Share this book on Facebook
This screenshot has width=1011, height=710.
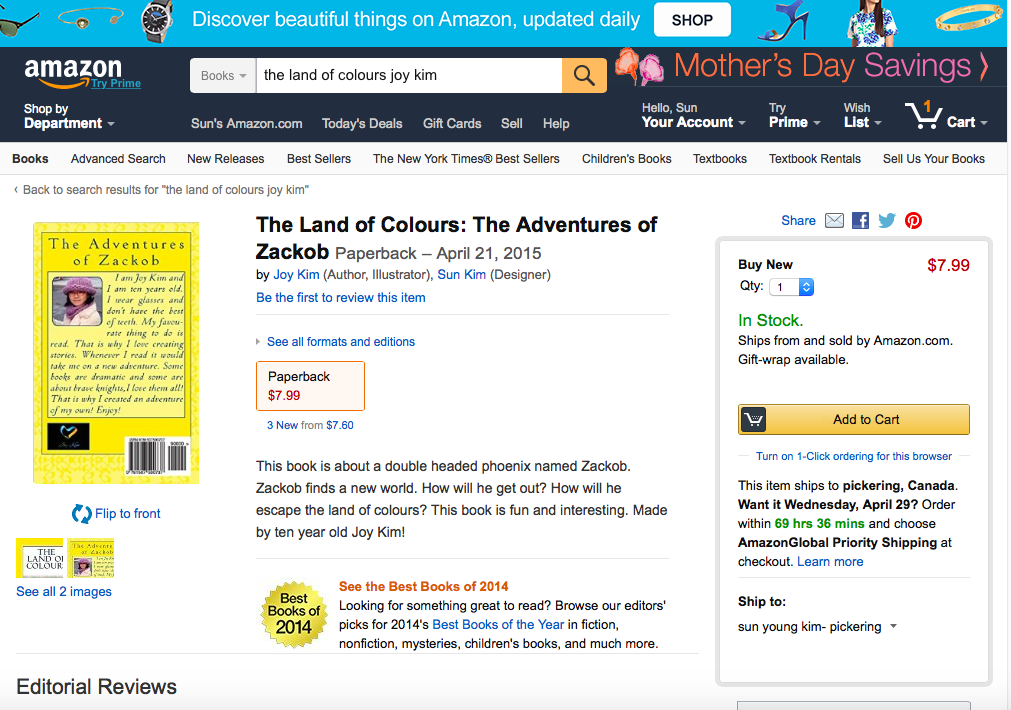click(860, 221)
